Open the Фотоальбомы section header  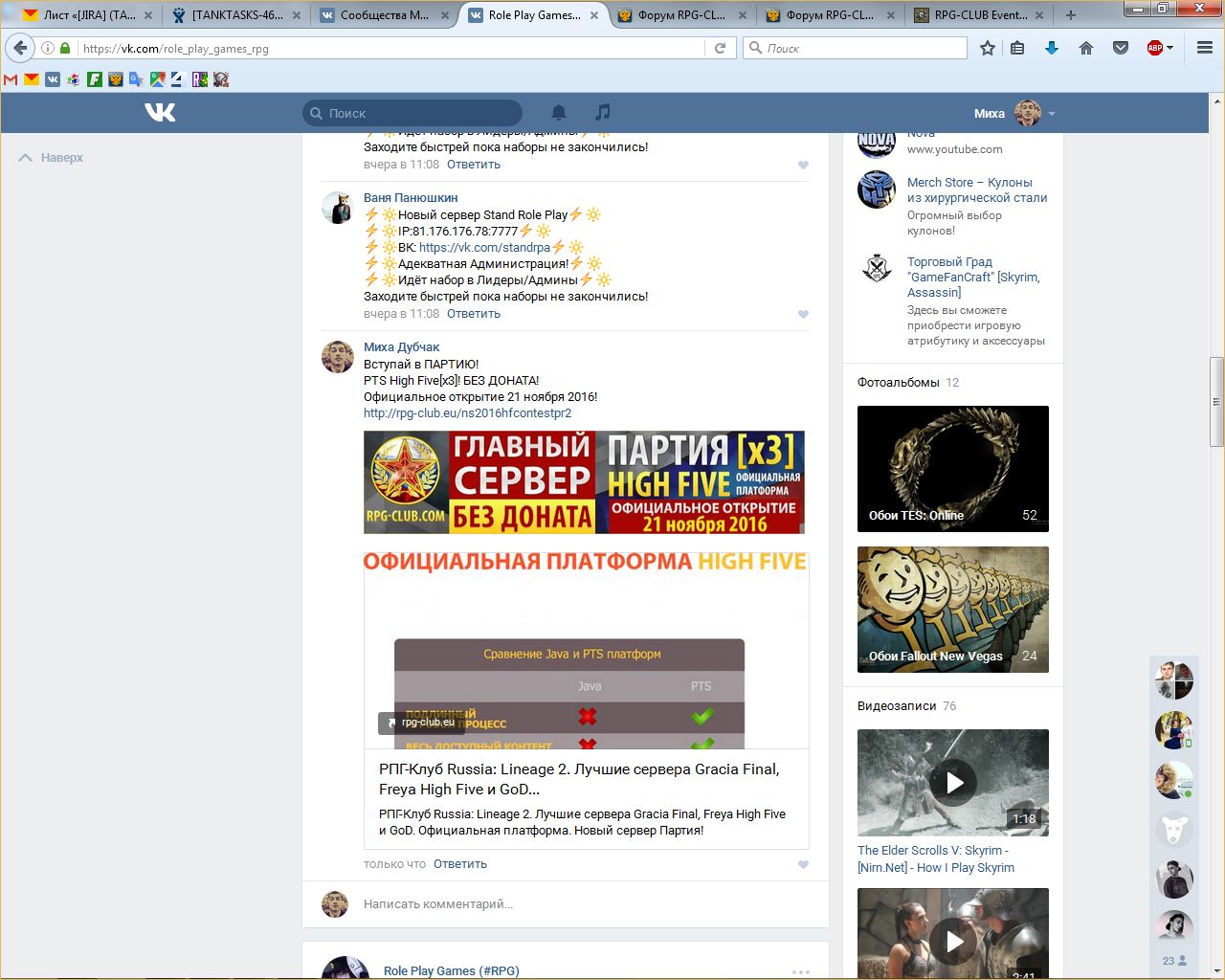pos(899,383)
